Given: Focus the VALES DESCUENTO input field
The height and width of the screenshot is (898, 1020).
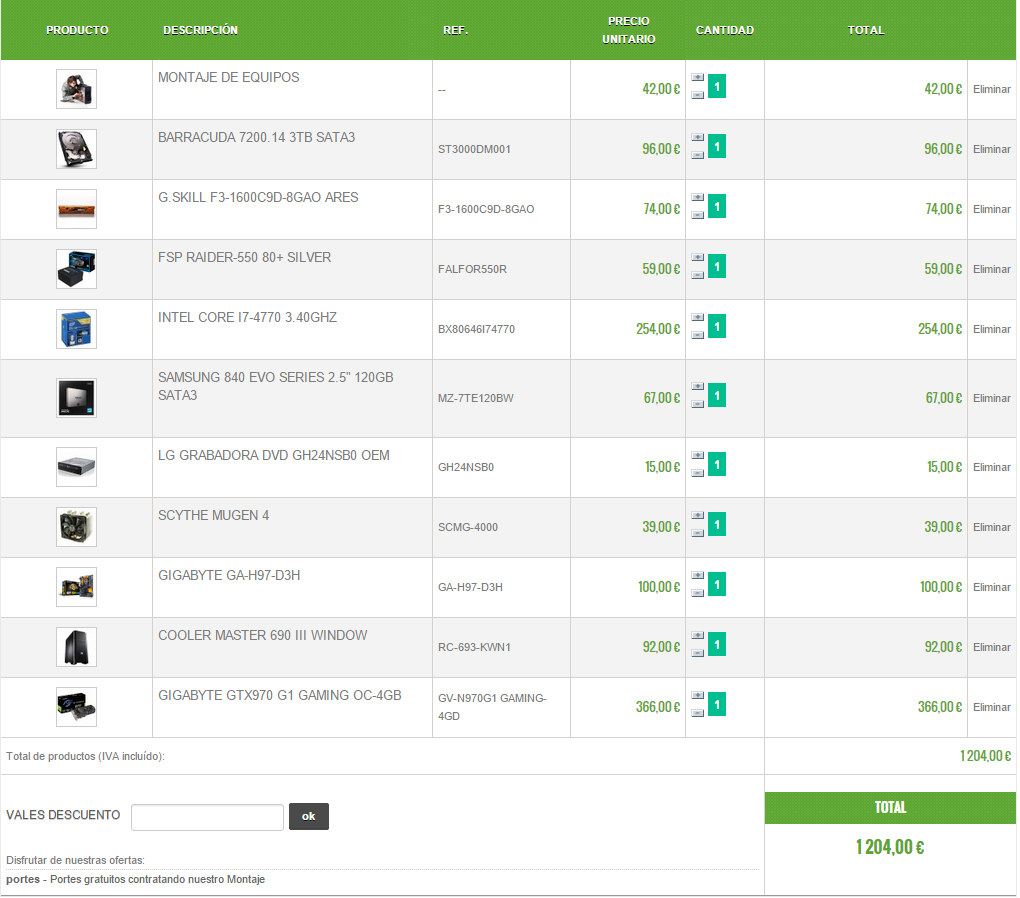Looking at the screenshot, I should tap(207, 817).
